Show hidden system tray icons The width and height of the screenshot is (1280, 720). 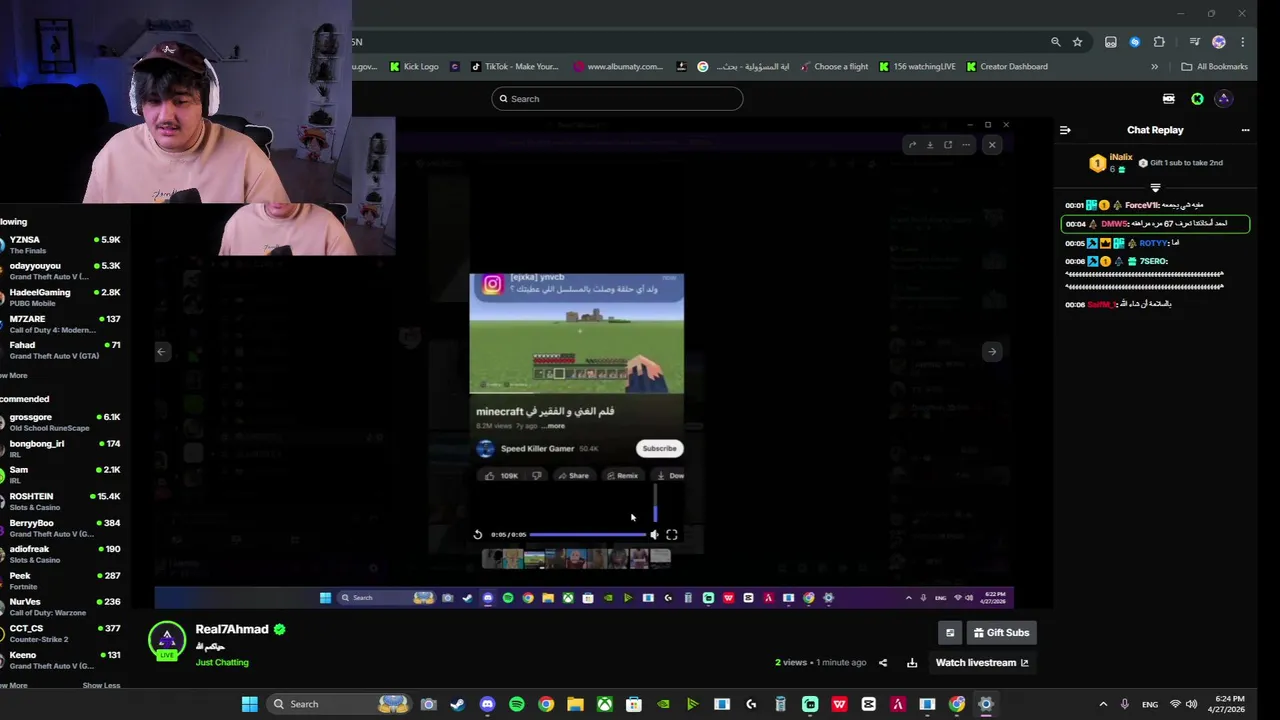(1103, 704)
